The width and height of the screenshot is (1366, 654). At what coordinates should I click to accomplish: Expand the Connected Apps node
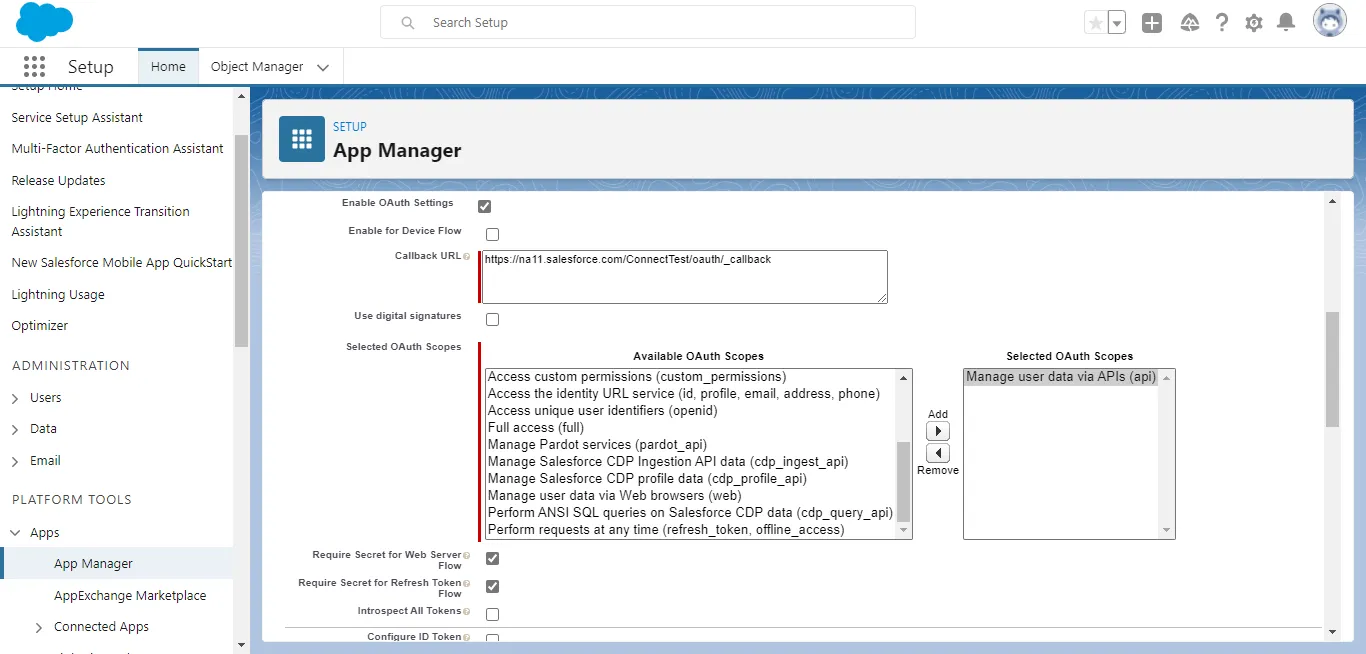click(x=39, y=627)
